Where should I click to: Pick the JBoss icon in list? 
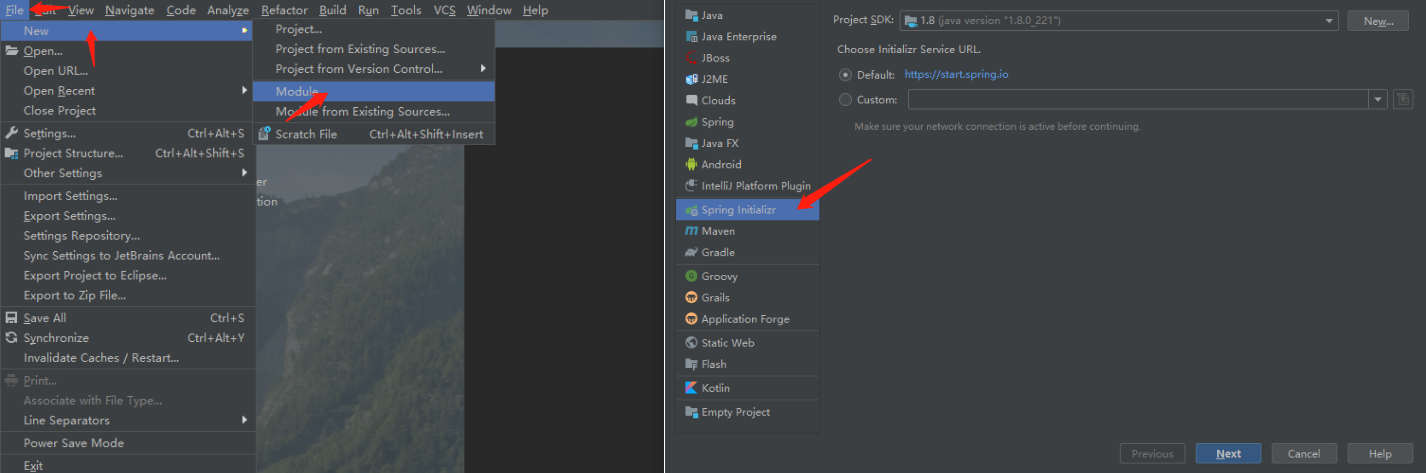click(691, 58)
